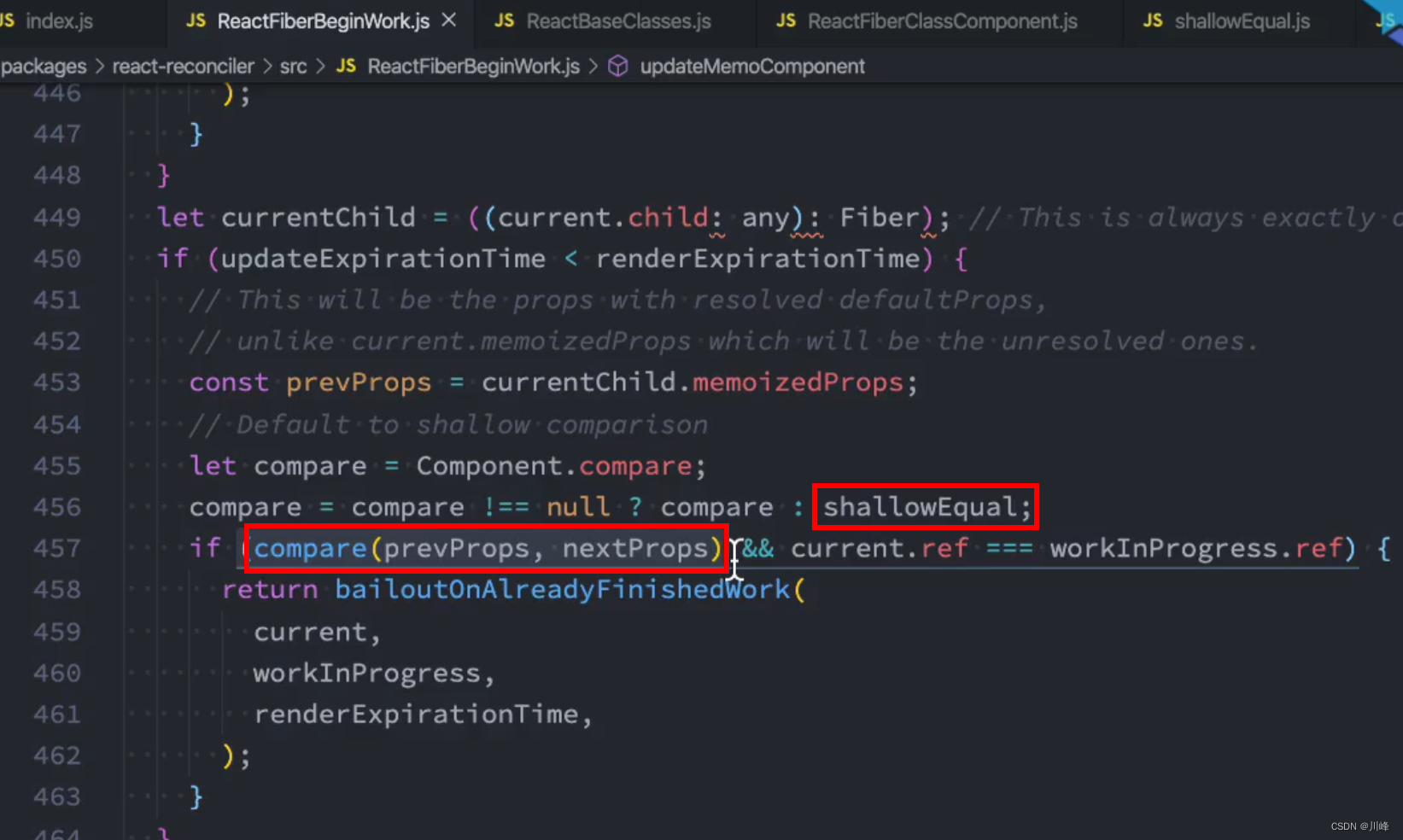Click 'renderExpirationTime,' on line 461
The image size is (1403, 840).
[x=423, y=715]
